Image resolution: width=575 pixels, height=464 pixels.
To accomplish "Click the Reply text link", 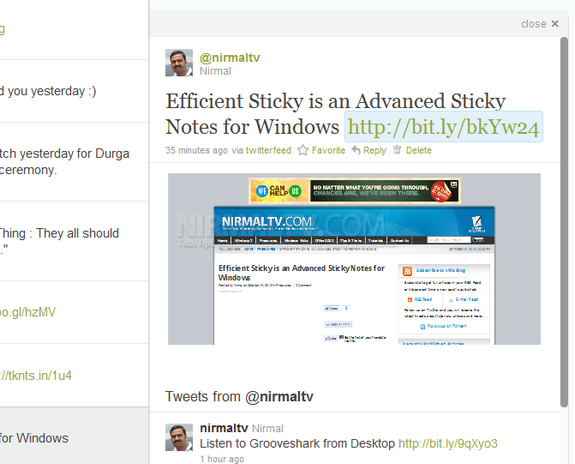I will pyautogui.click(x=374, y=150).
